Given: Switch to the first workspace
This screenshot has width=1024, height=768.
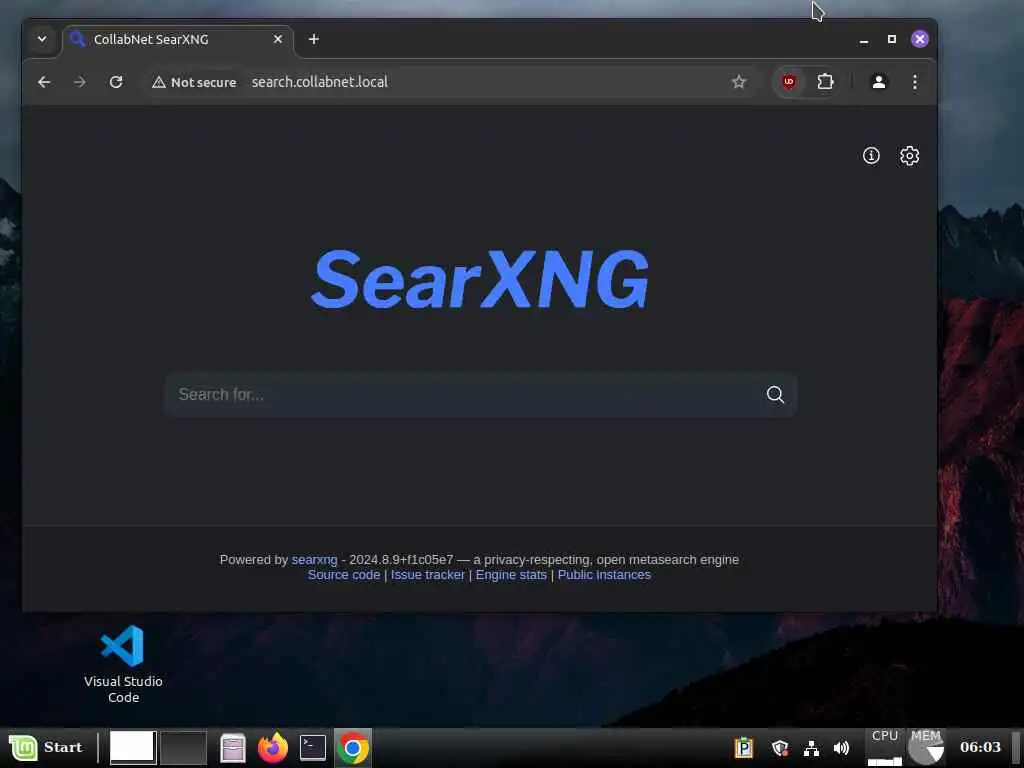Looking at the screenshot, I should tap(133, 747).
